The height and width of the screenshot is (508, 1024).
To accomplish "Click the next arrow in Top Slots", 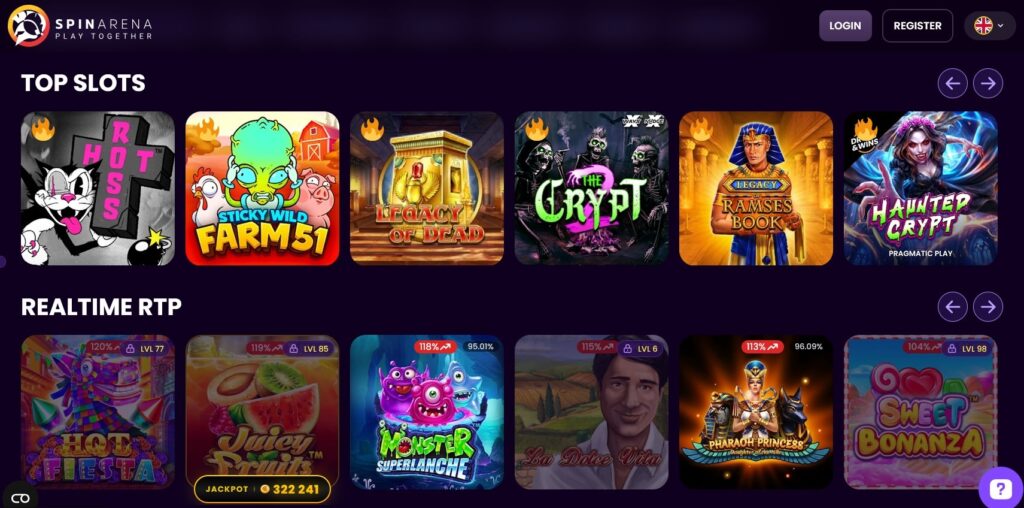I will pos(987,84).
